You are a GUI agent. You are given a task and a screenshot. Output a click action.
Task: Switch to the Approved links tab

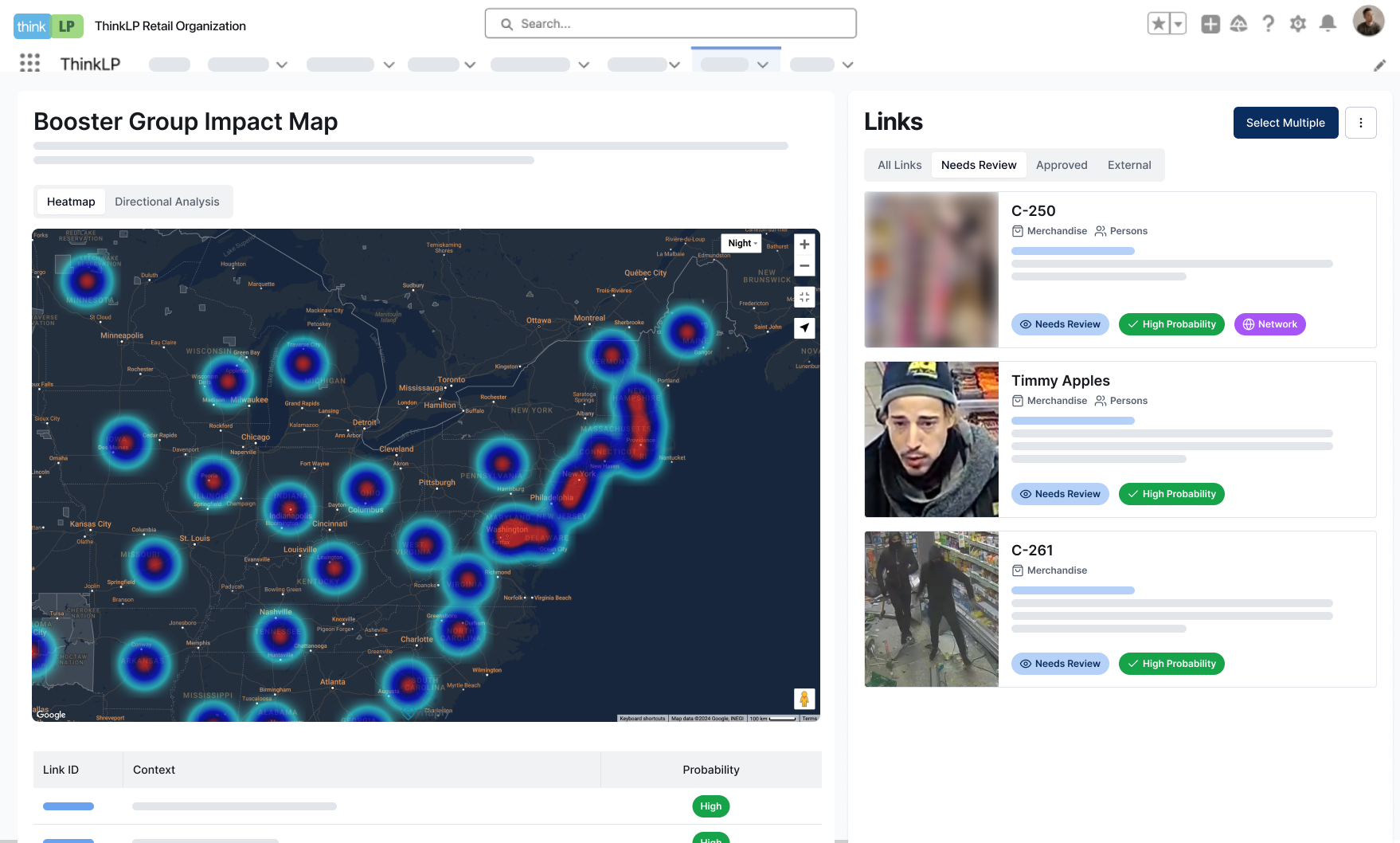point(1062,164)
